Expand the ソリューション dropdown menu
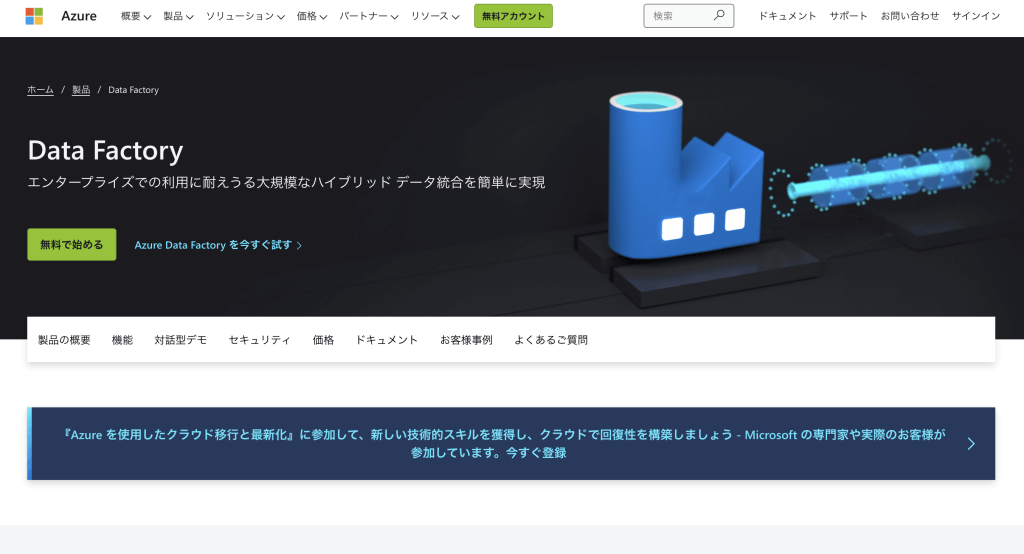The width and height of the screenshot is (1024, 554). [245, 16]
